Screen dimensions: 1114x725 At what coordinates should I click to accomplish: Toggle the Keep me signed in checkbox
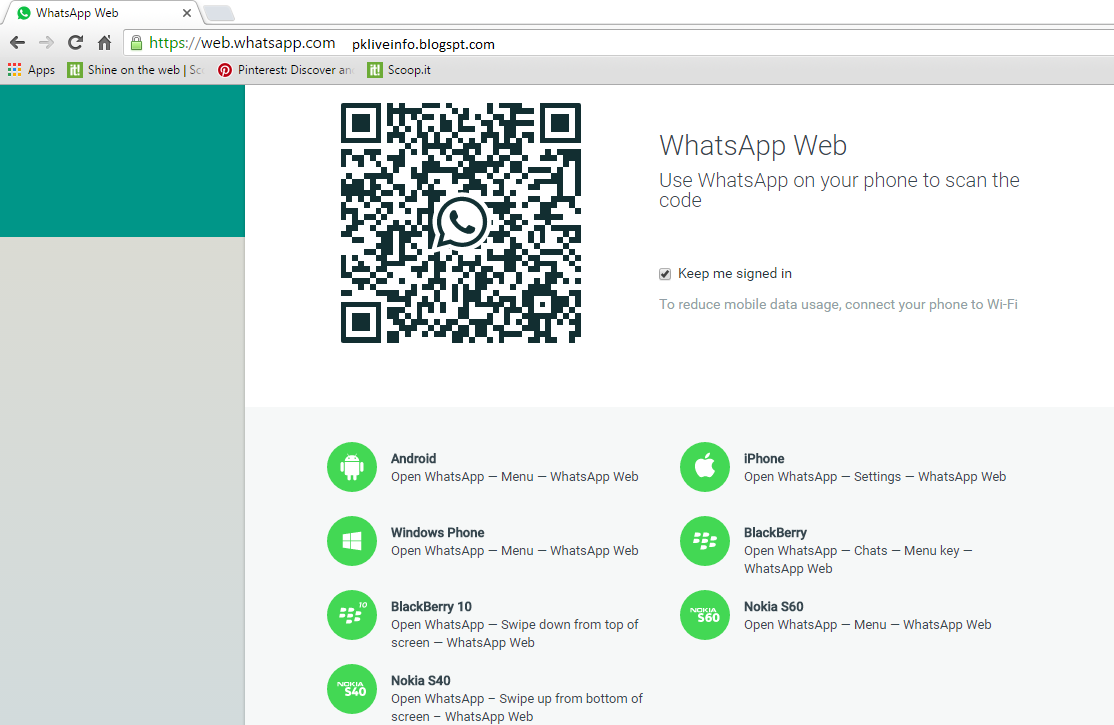665,274
